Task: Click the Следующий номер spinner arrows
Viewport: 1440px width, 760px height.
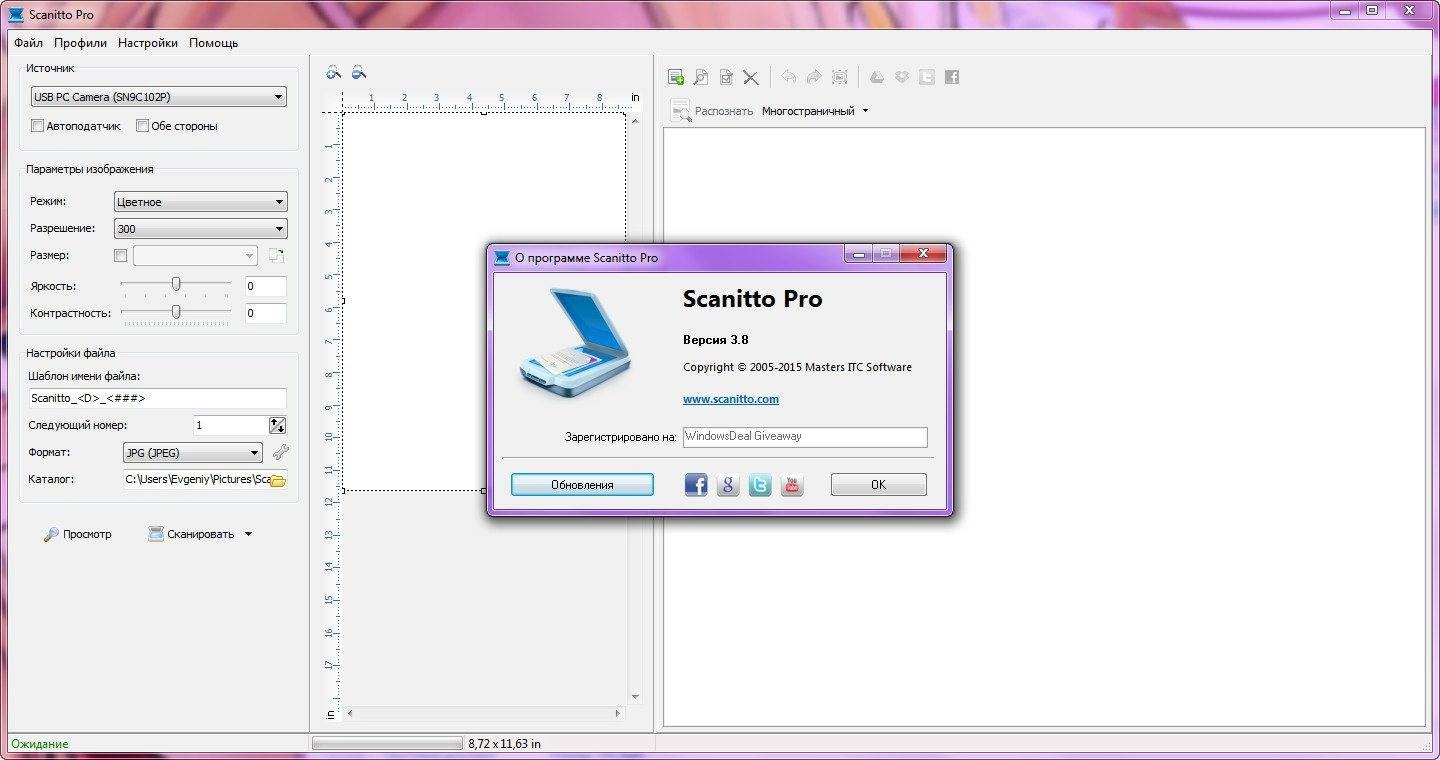Action: pos(278,425)
